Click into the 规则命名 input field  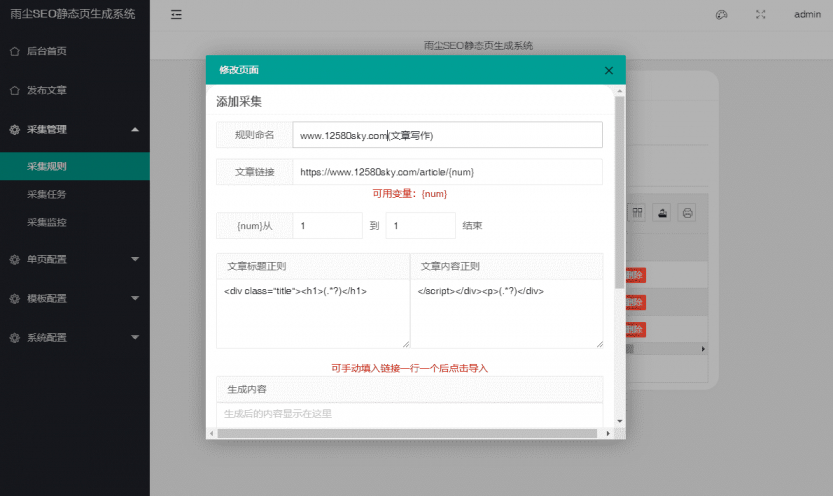point(447,135)
